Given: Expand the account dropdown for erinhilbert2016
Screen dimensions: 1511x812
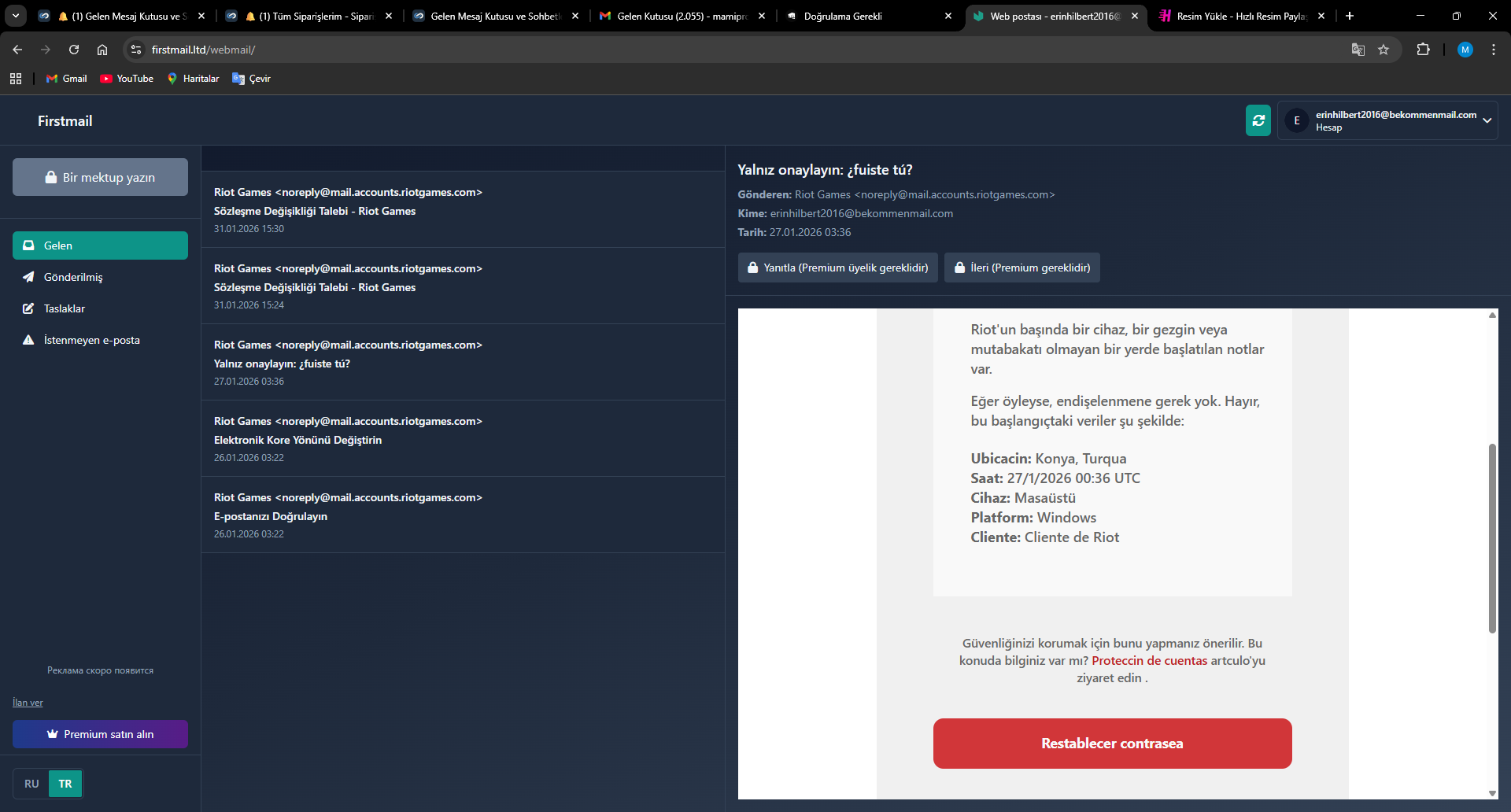Looking at the screenshot, I should (1387, 120).
